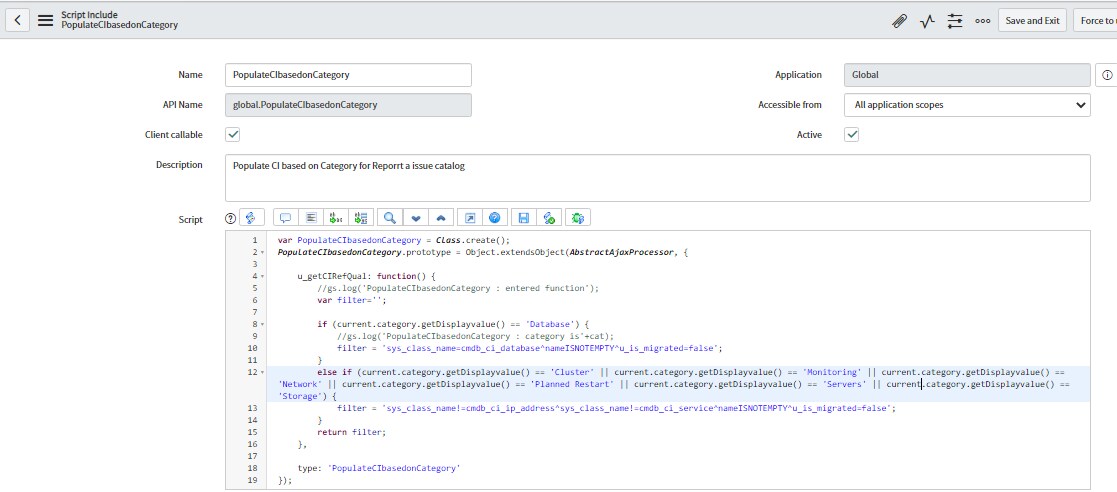The height and width of the screenshot is (492, 1117).
Task: Collapse the code fold arrow at line 4
Action: tap(262, 276)
